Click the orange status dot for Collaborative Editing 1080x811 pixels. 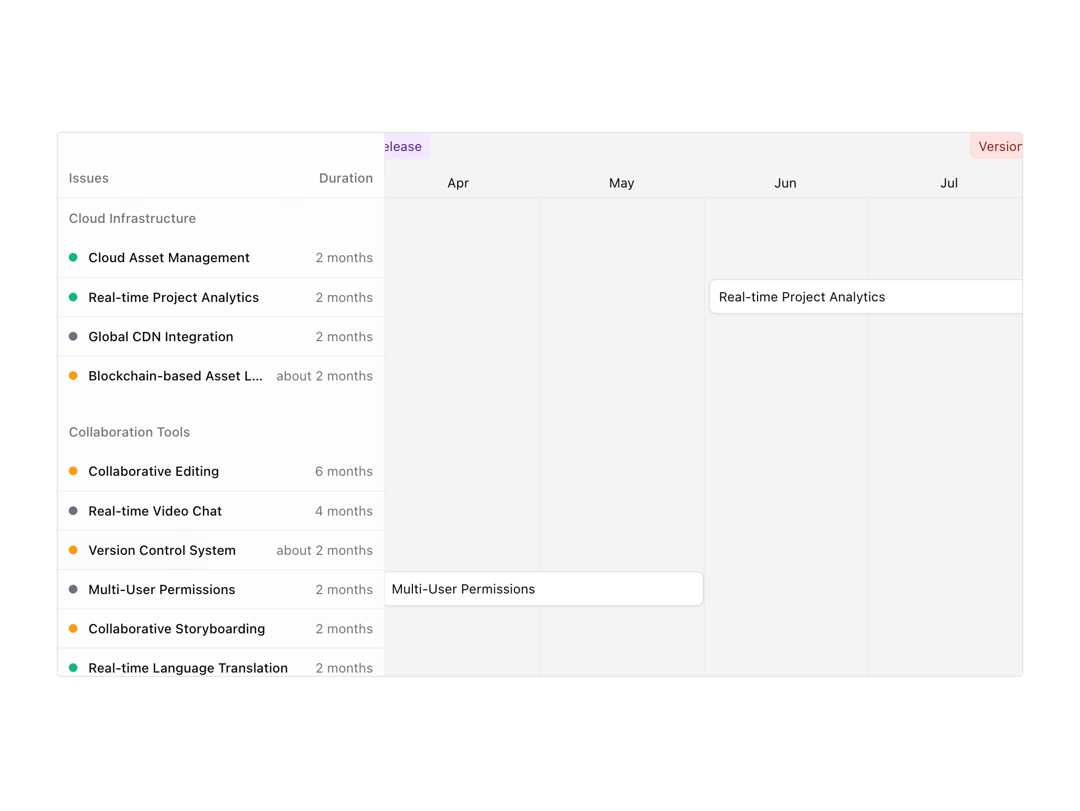(x=73, y=471)
